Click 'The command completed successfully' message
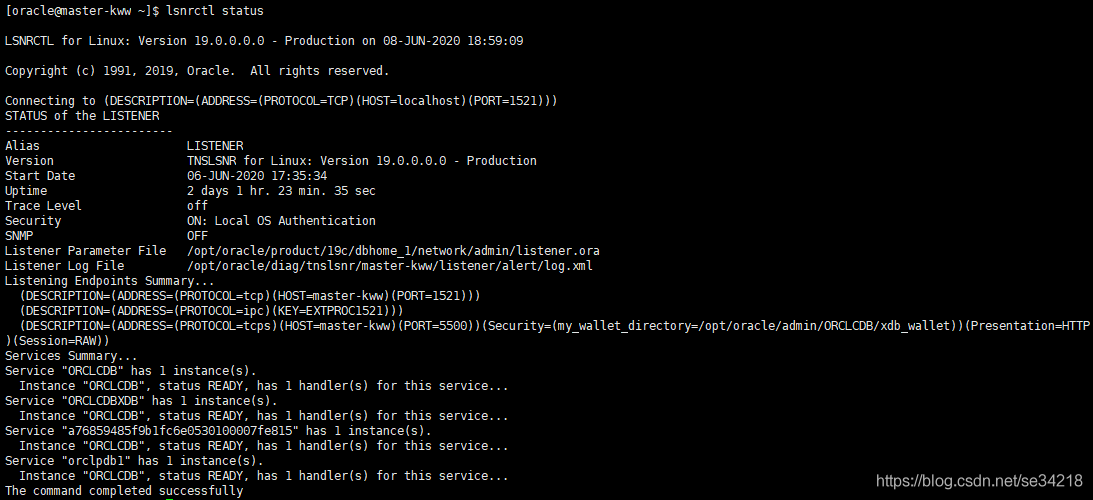1093x500 pixels. pos(124,491)
